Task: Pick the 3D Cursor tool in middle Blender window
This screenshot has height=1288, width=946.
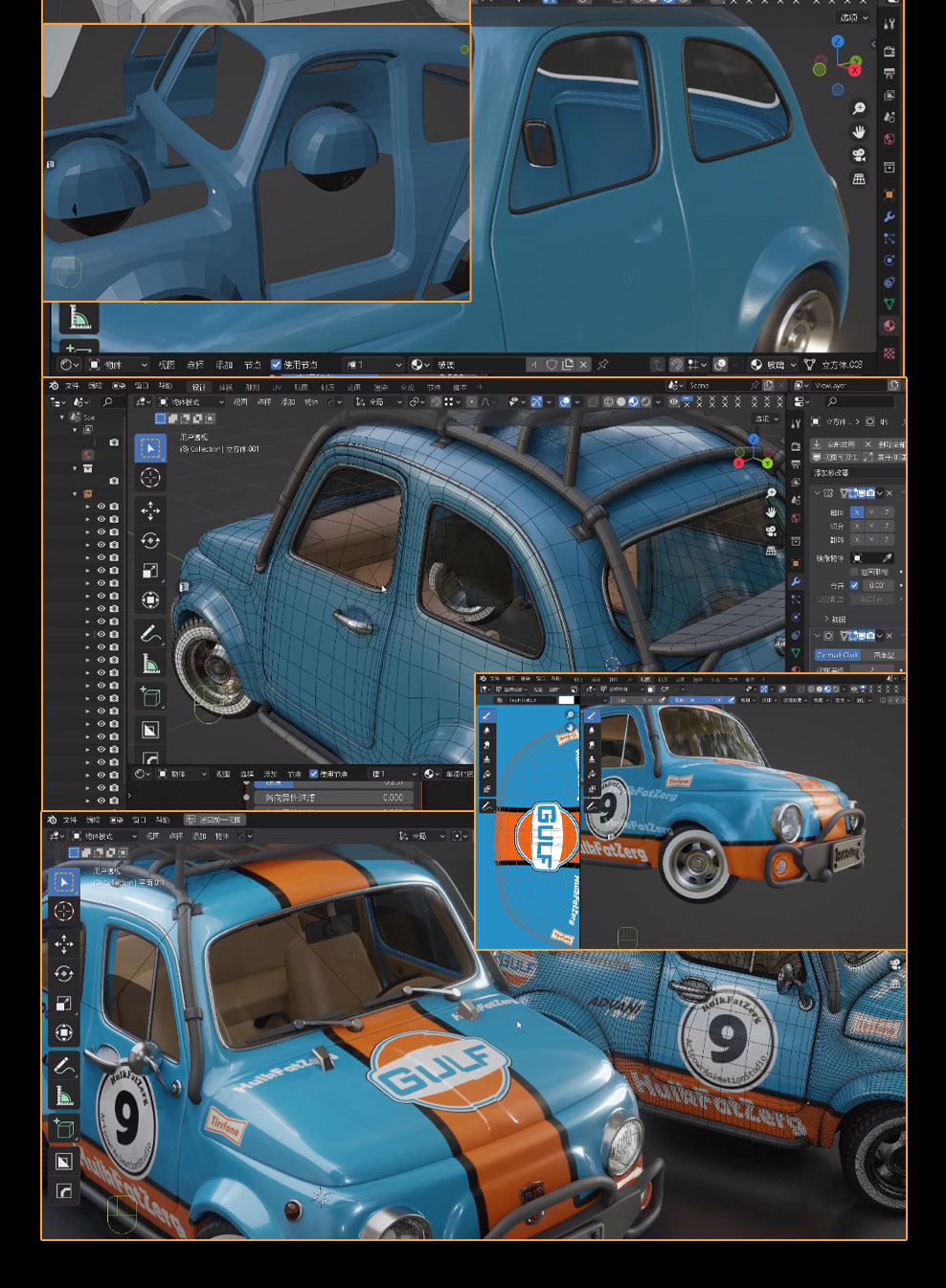Action: pos(150,478)
